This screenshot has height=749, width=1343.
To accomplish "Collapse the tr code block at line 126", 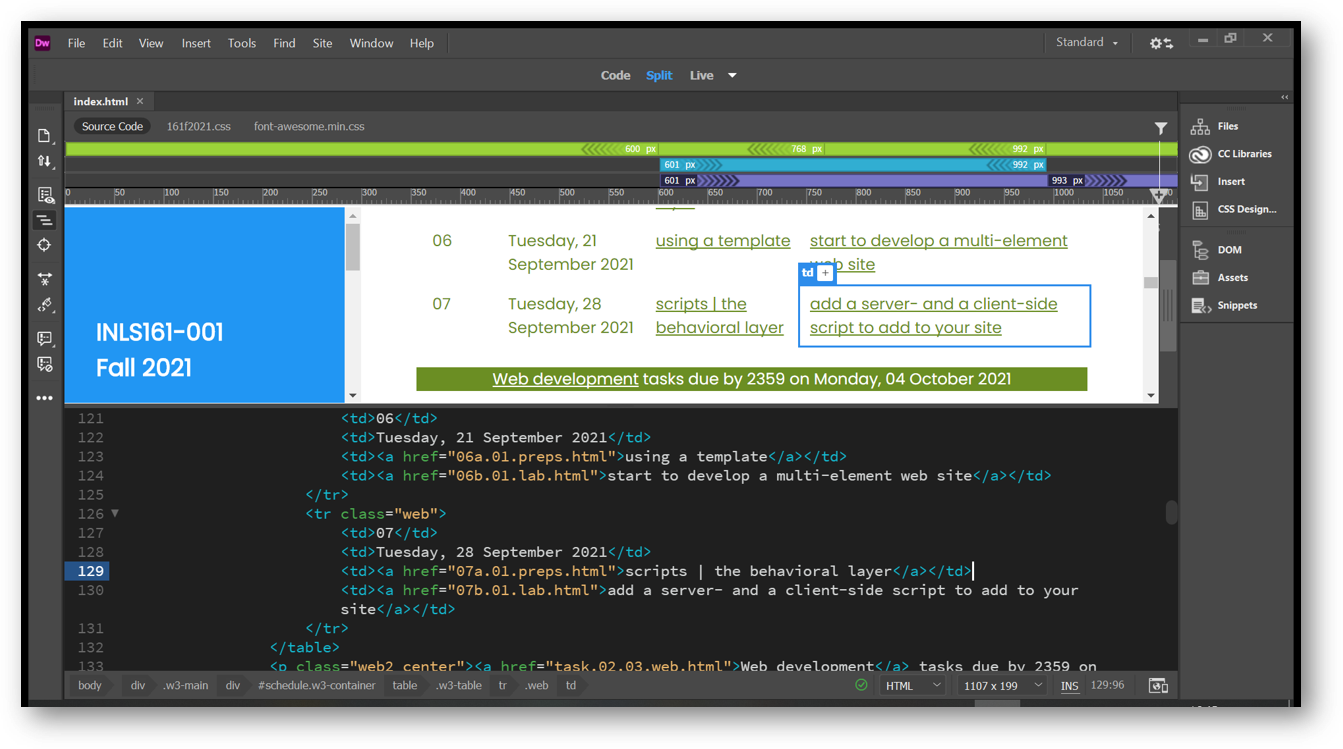I will pos(115,514).
